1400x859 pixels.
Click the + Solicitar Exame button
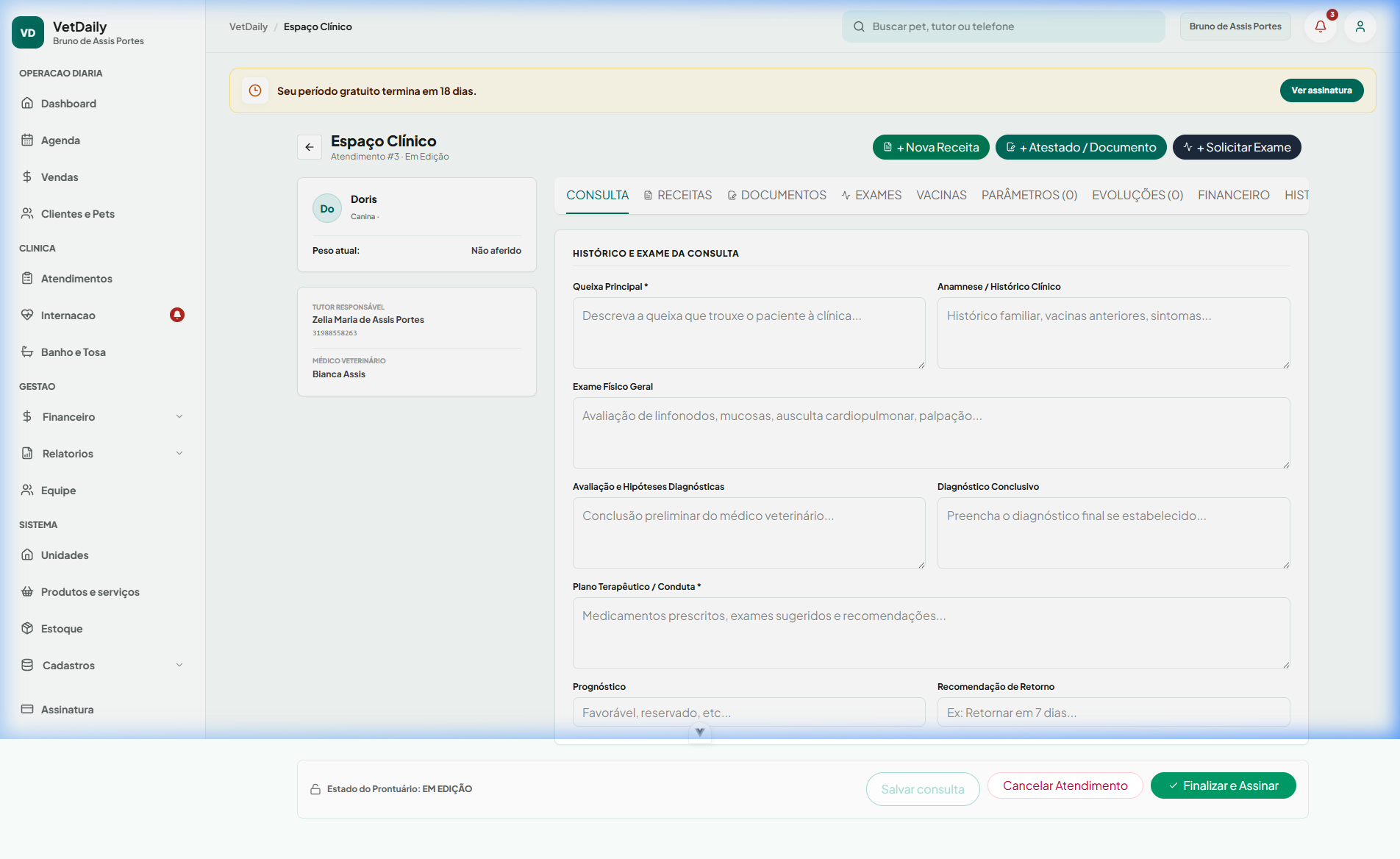coord(1237,147)
